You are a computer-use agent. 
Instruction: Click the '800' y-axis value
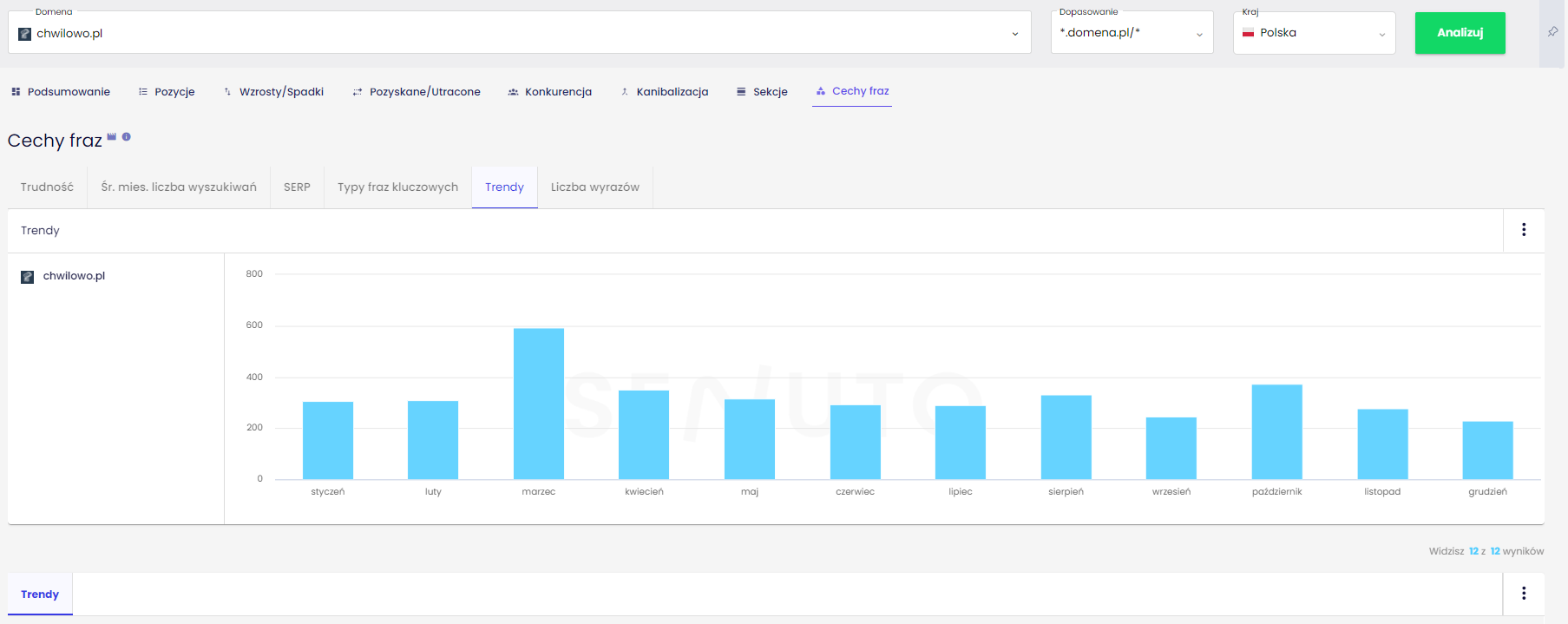coord(254,274)
